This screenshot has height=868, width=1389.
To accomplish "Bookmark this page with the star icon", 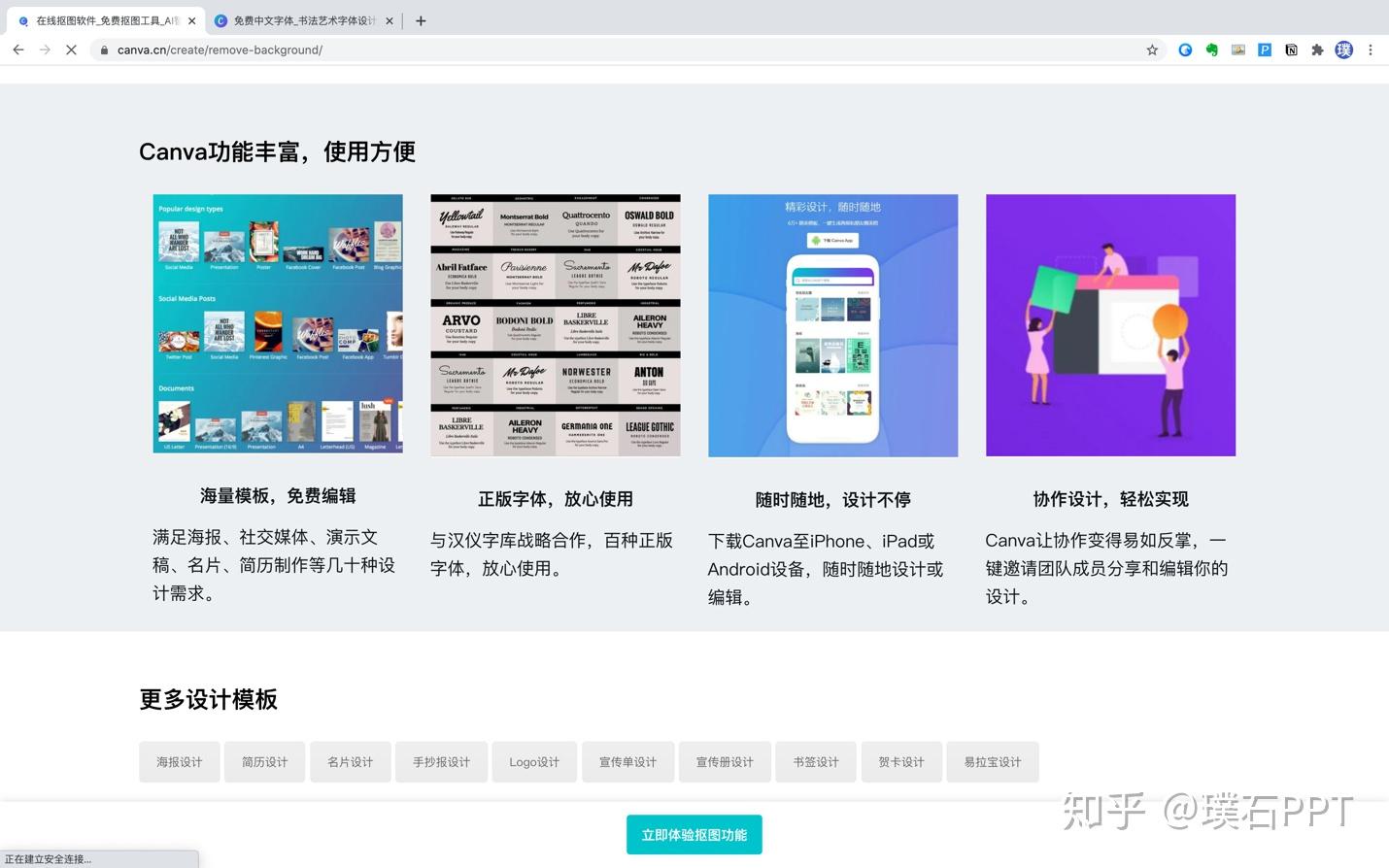I will pyautogui.click(x=1152, y=50).
